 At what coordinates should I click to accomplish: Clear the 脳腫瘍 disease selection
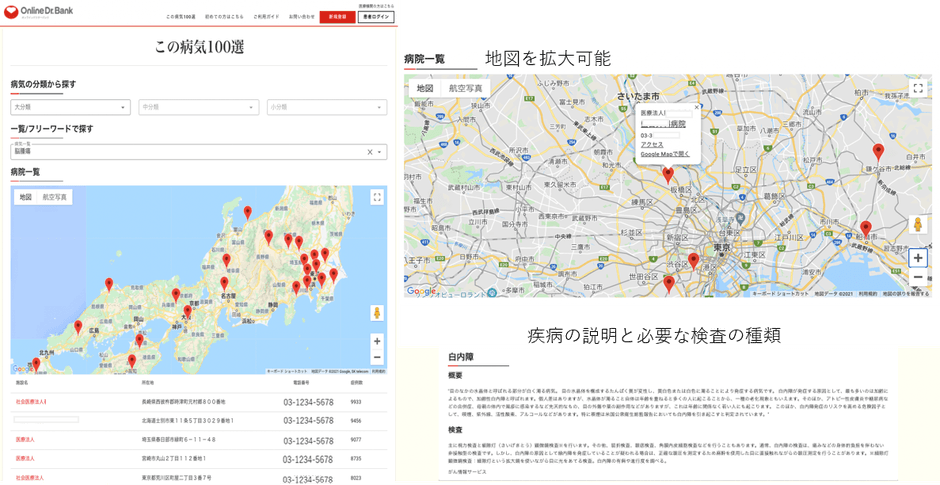[x=369, y=152]
